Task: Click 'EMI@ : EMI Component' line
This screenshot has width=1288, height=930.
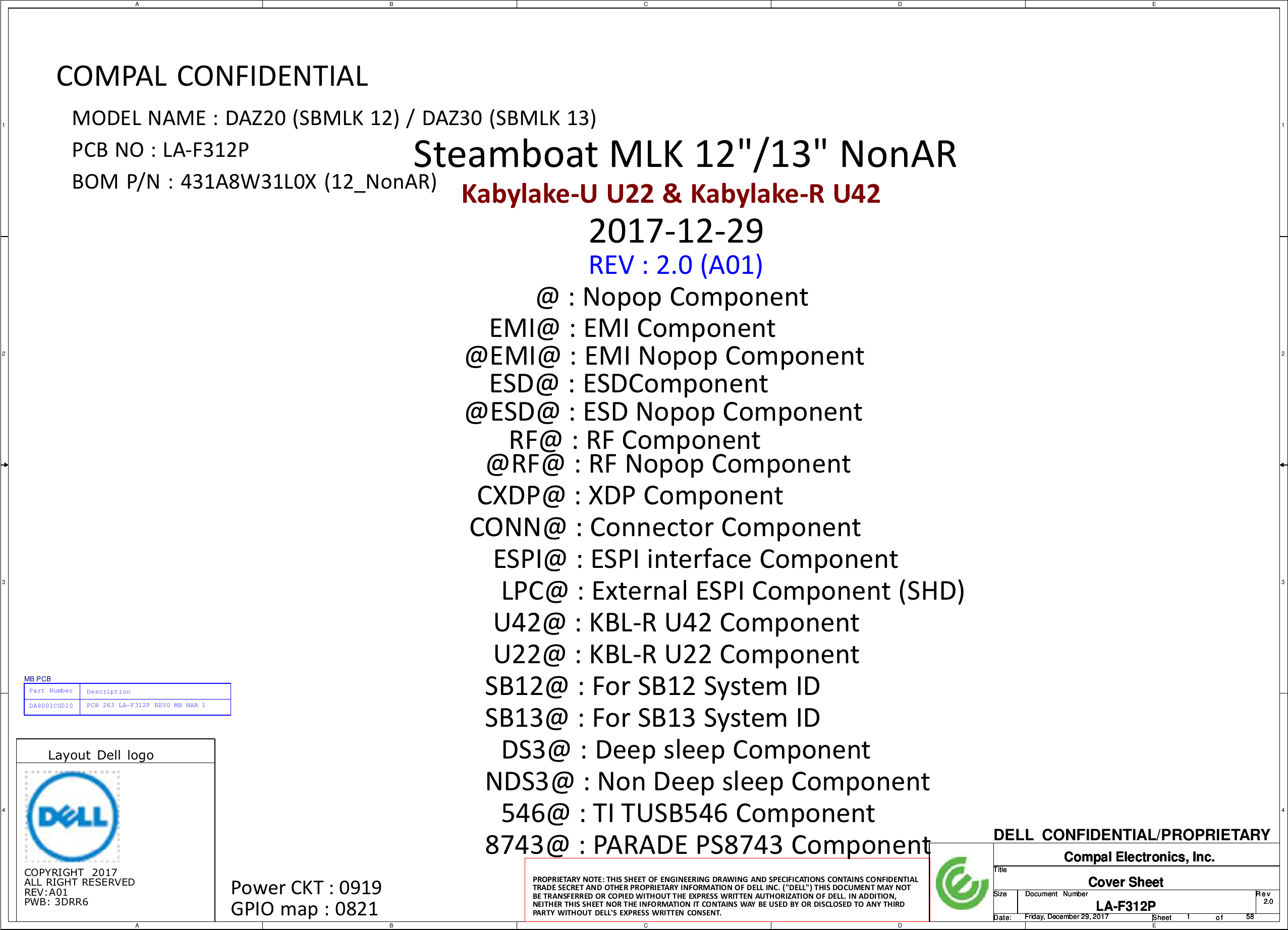Action: (632, 328)
